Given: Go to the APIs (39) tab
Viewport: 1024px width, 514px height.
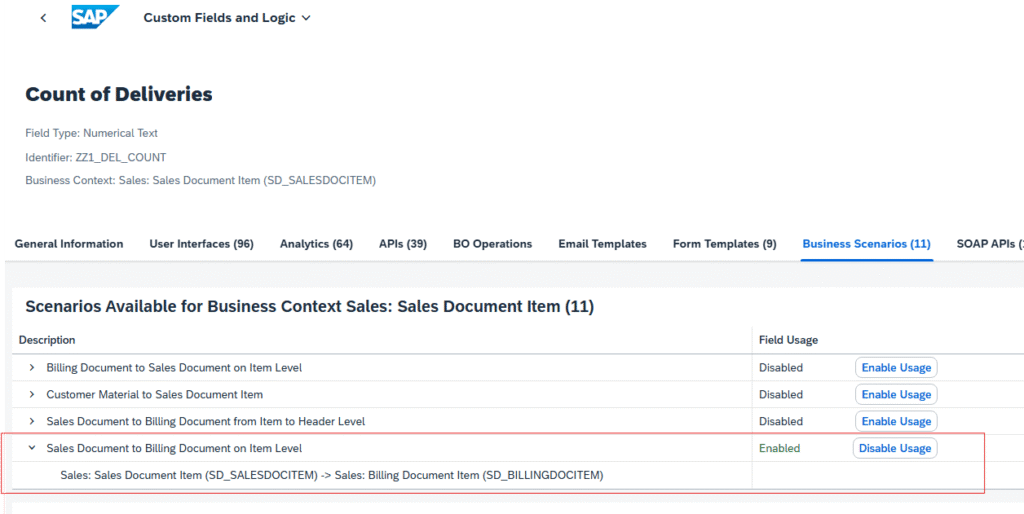Looking at the screenshot, I should tap(403, 244).
